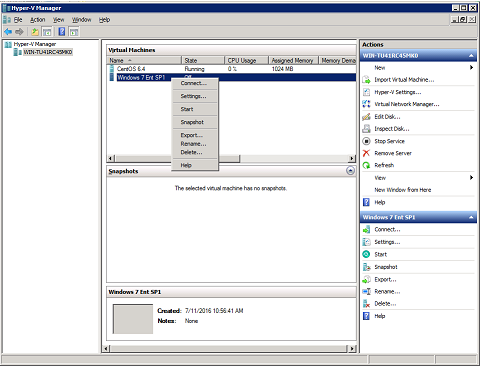Click the Forward arrow toolbar icon

tap(19, 32)
